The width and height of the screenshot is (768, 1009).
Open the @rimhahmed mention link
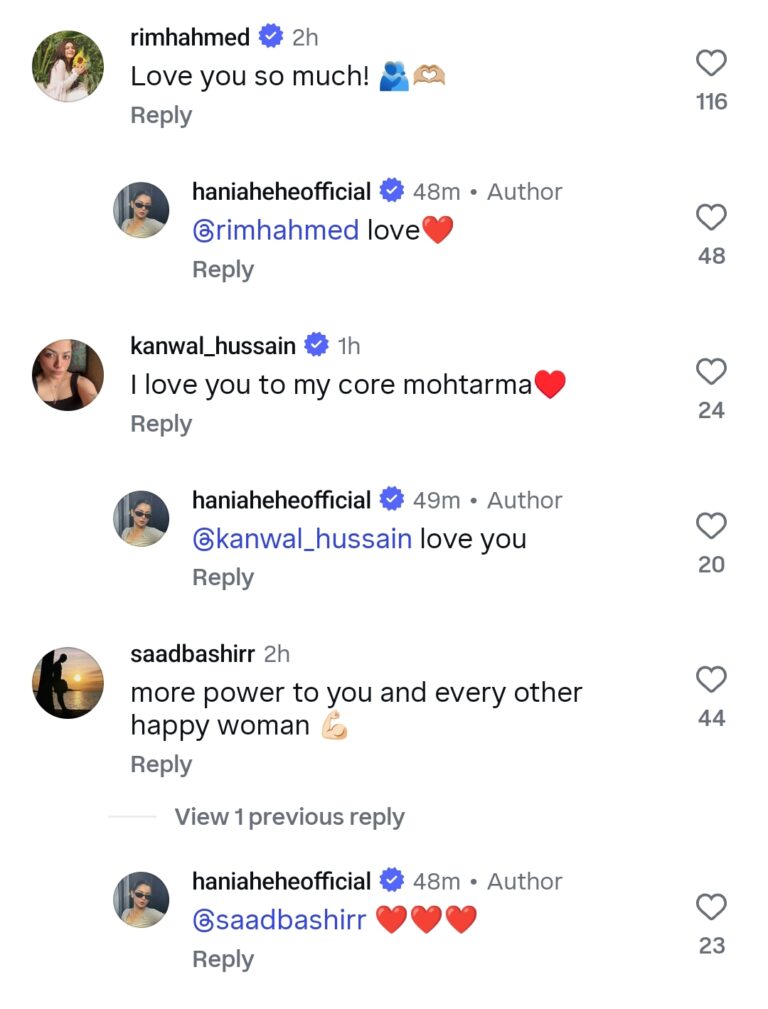click(275, 231)
